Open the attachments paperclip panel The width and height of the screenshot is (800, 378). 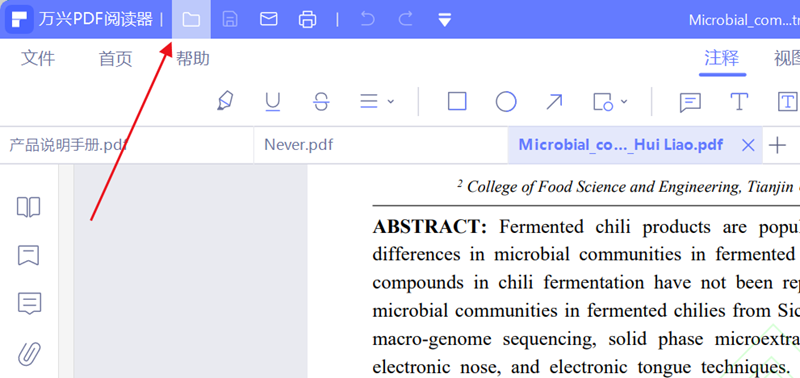(29, 354)
